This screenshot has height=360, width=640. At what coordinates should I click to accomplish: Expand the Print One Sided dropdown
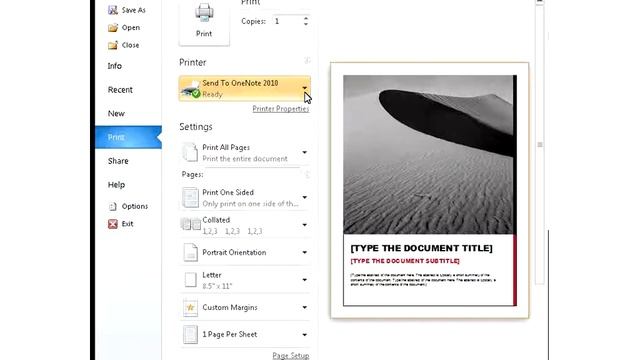[x=304, y=198]
